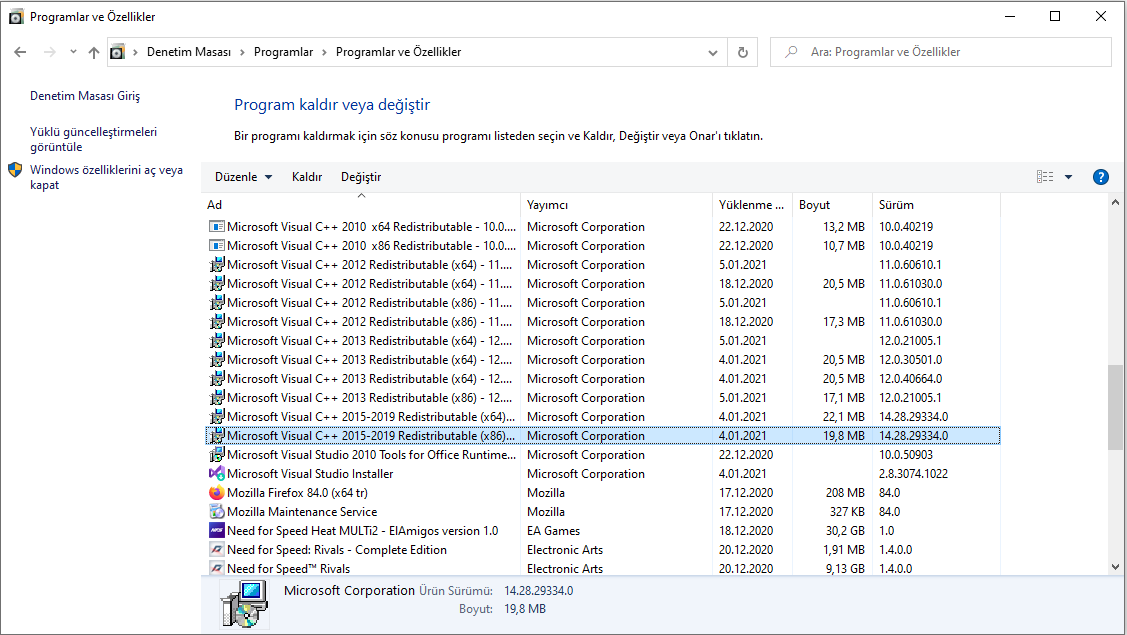
Task: Click the EA Games publisher cell
Action: (553, 531)
